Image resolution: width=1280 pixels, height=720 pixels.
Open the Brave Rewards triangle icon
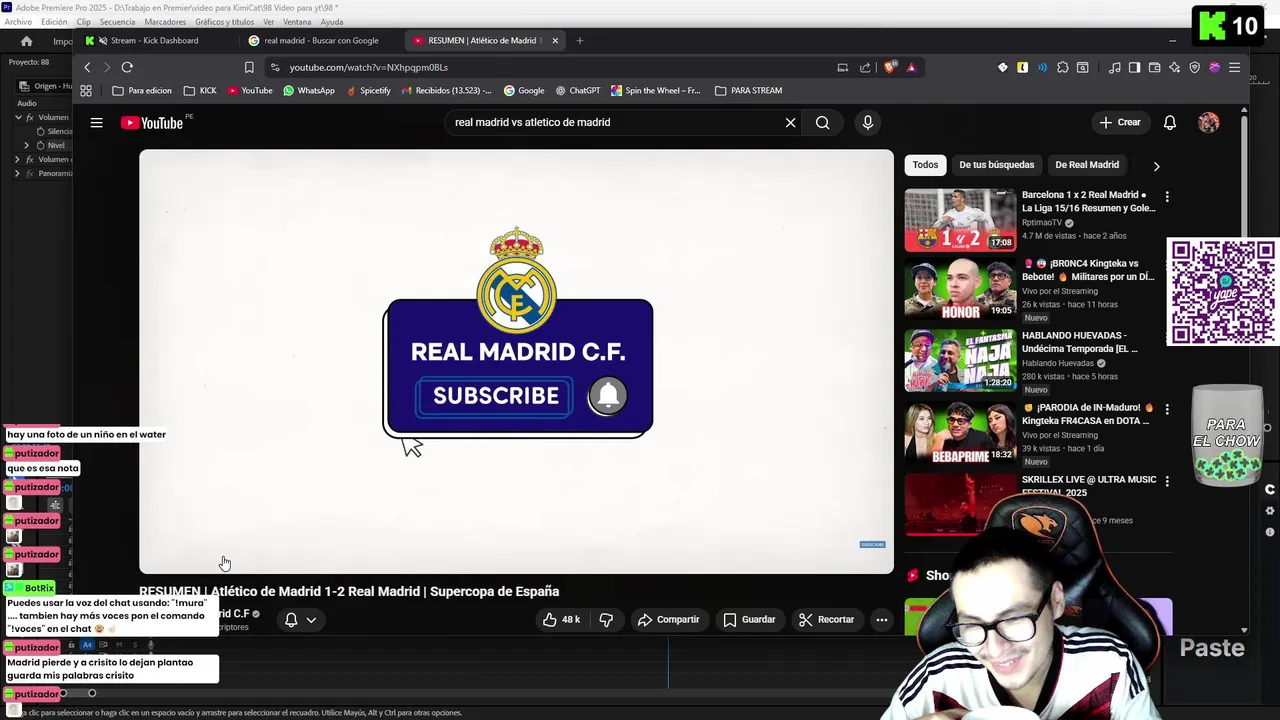[911, 67]
